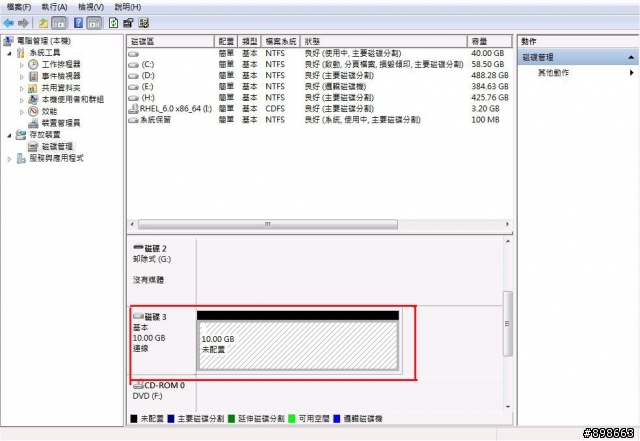Click the 磁碟 2 卸除式 (G:) label

[152, 254]
